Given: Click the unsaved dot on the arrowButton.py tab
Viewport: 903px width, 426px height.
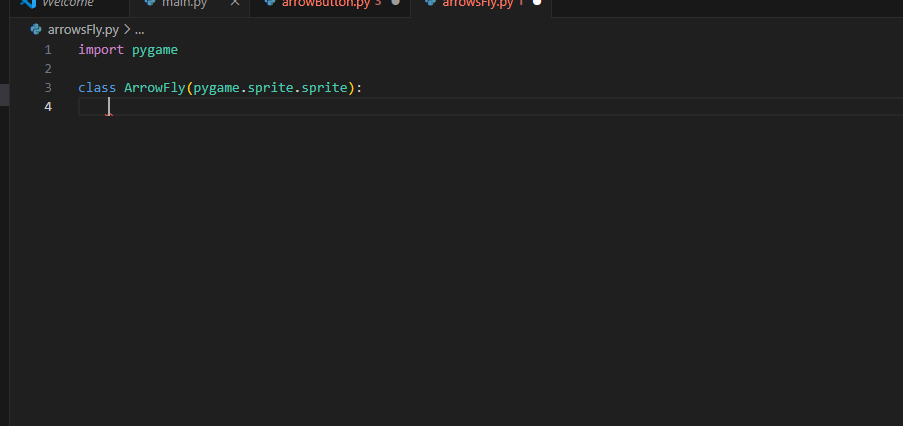Looking at the screenshot, I should (x=397, y=3).
